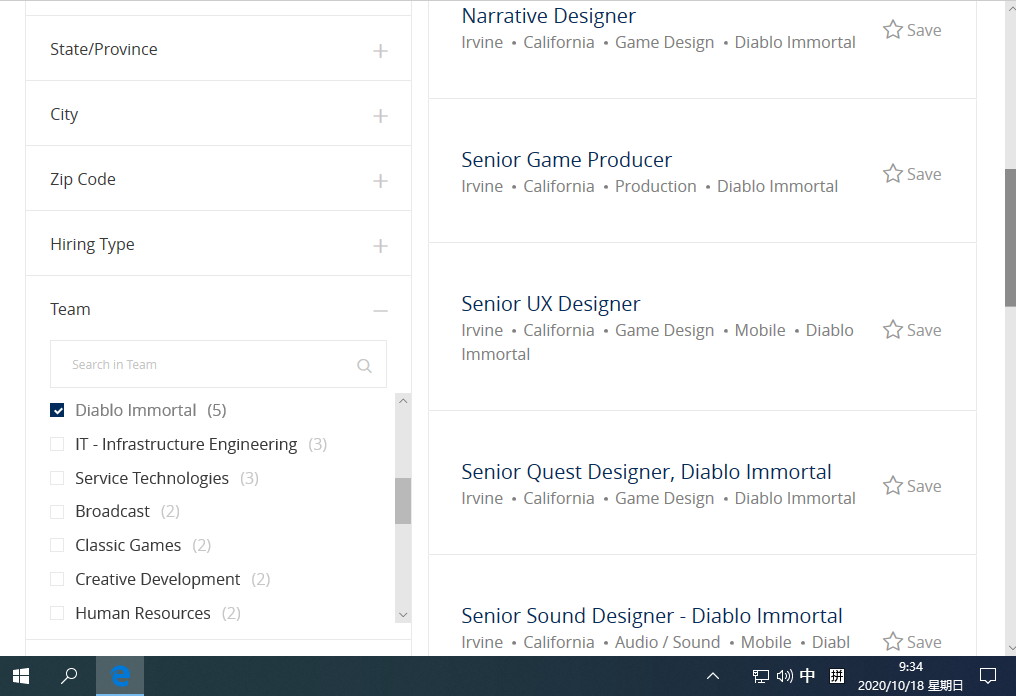The height and width of the screenshot is (696, 1016).
Task: Check the Human Resources filter
Action: tap(57, 612)
